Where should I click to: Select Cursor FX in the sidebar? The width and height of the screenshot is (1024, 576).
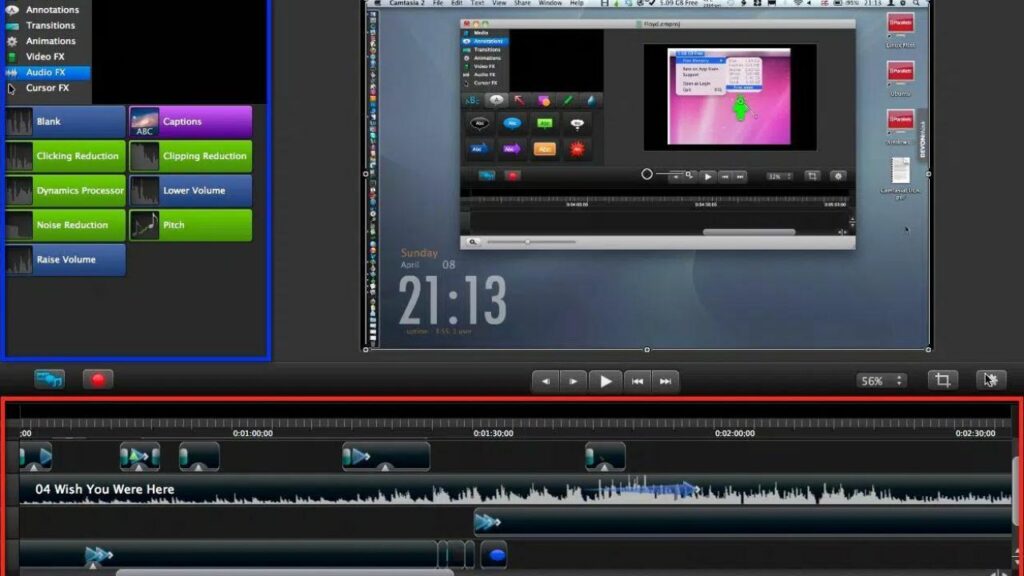click(x=47, y=88)
